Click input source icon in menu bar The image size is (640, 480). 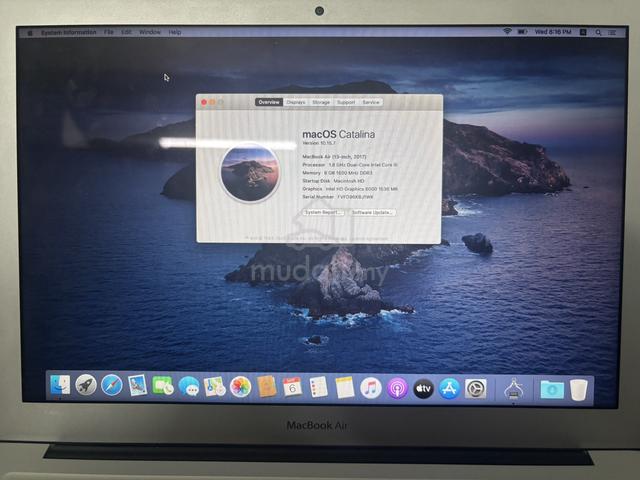pyautogui.click(x=583, y=32)
